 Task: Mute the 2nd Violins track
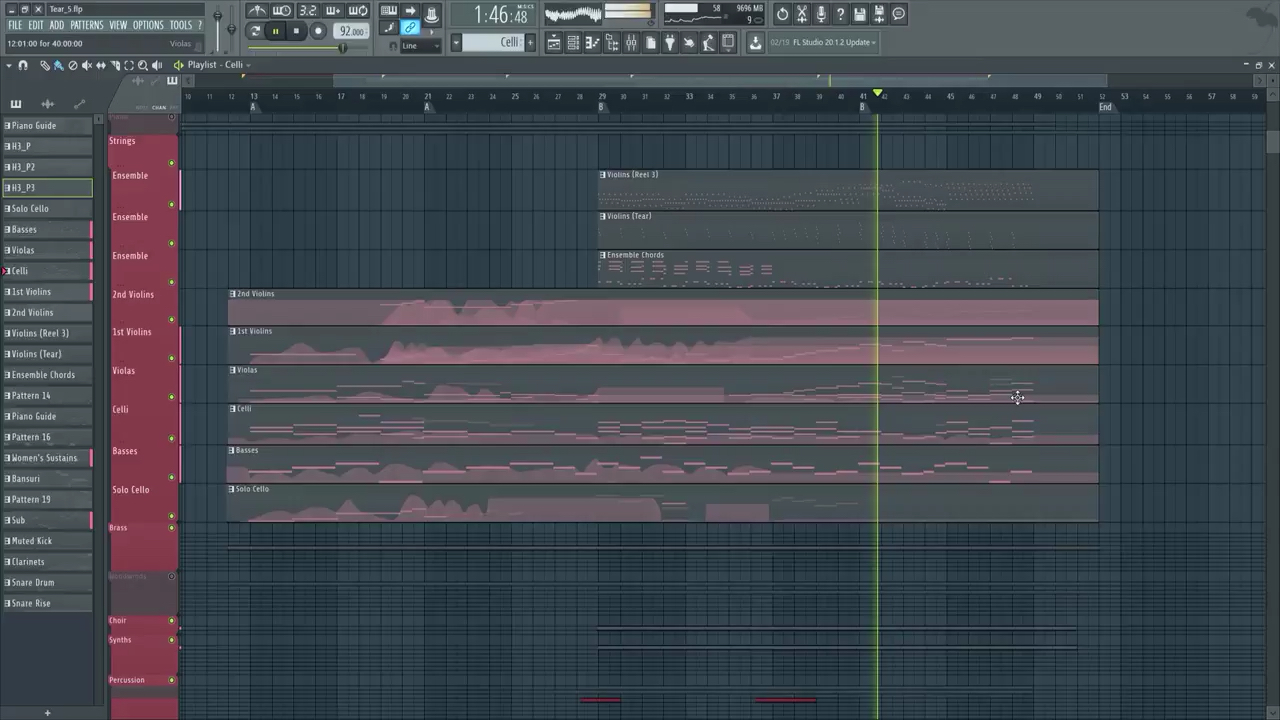(172, 320)
